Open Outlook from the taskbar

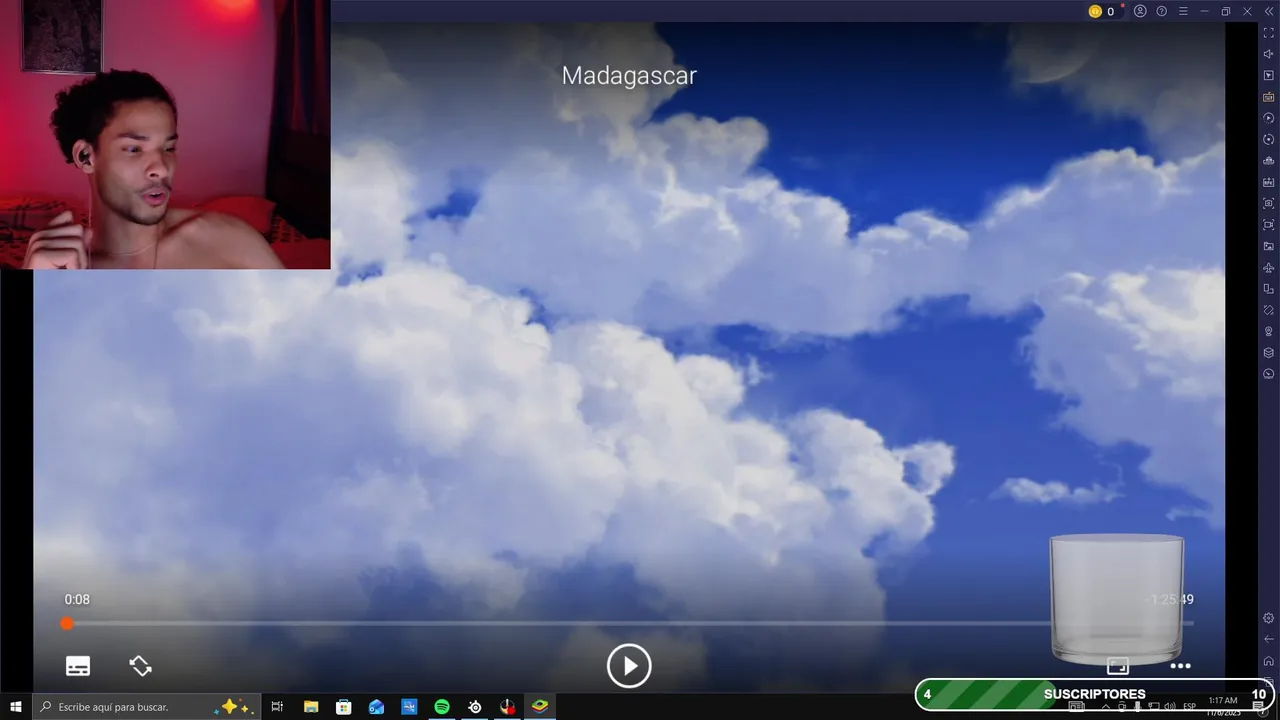[376, 707]
